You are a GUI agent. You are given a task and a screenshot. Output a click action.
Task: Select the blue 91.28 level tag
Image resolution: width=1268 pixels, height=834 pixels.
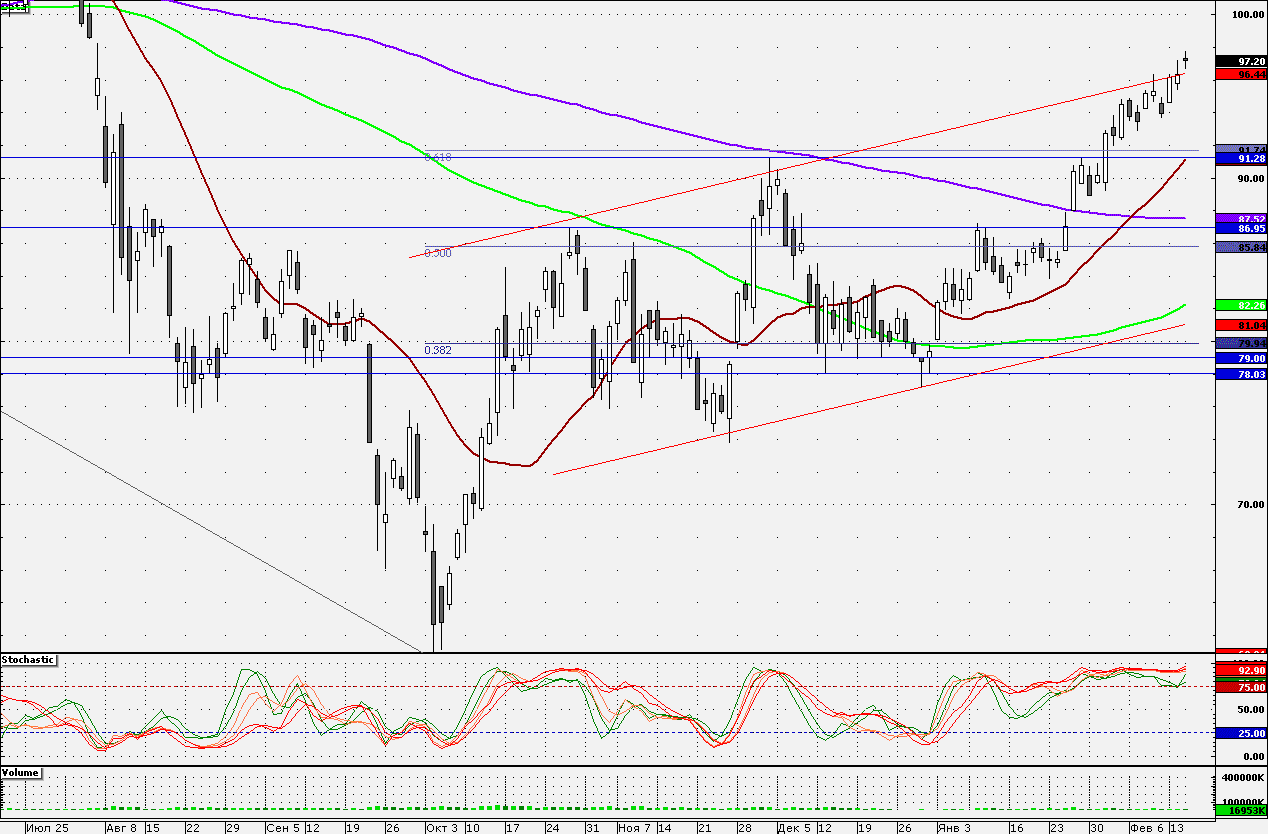tap(1241, 159)
